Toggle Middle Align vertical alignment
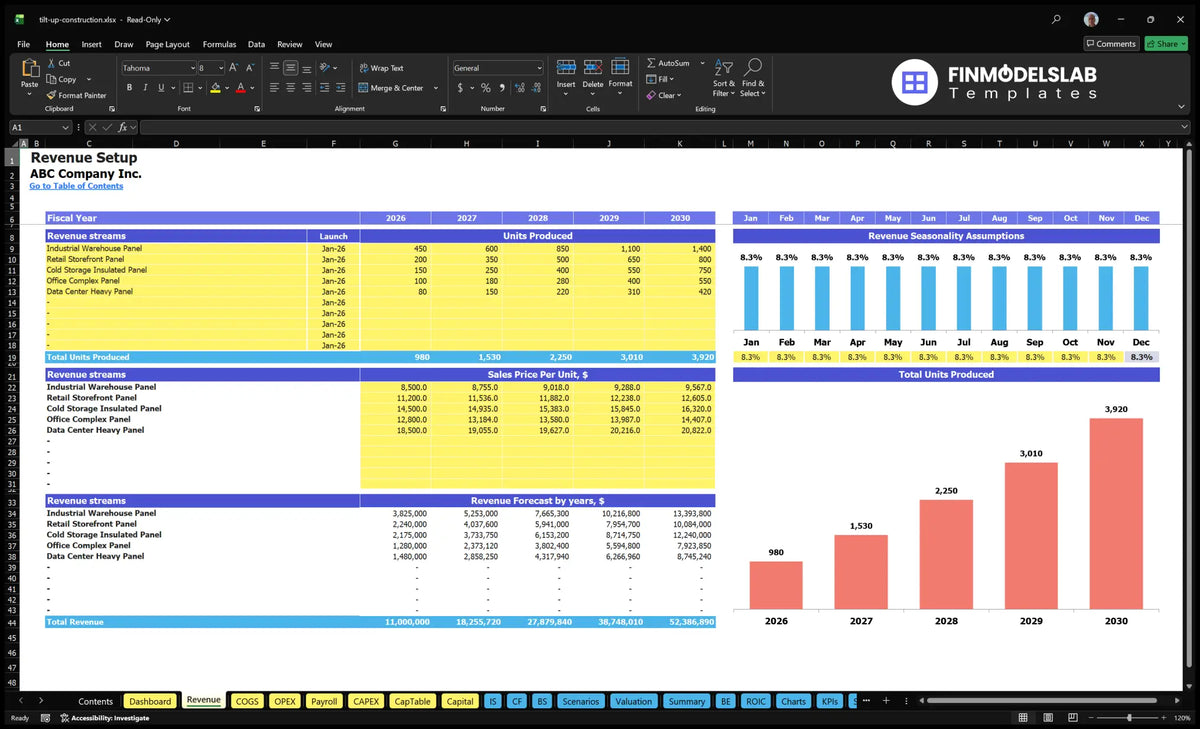This screenshot has height=729, width=1200. (291, 68)
